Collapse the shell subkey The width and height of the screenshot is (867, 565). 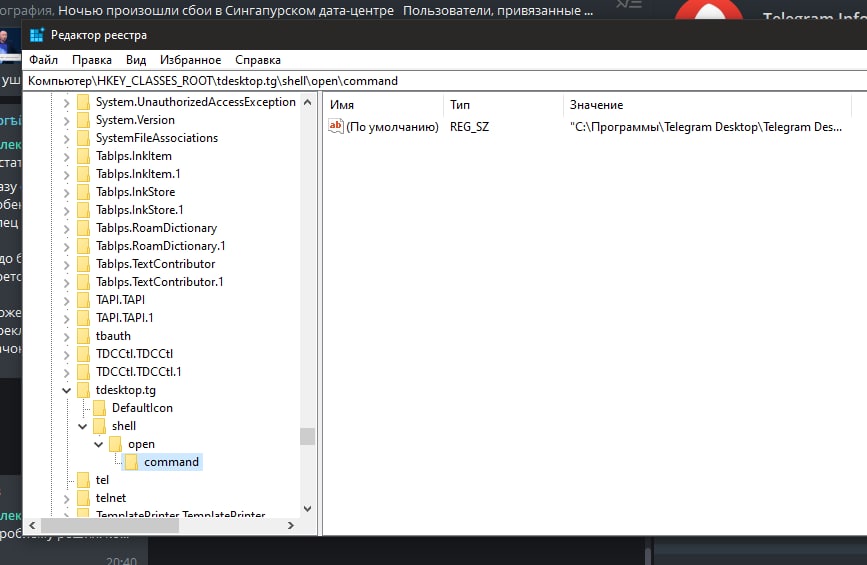point(82,426)
